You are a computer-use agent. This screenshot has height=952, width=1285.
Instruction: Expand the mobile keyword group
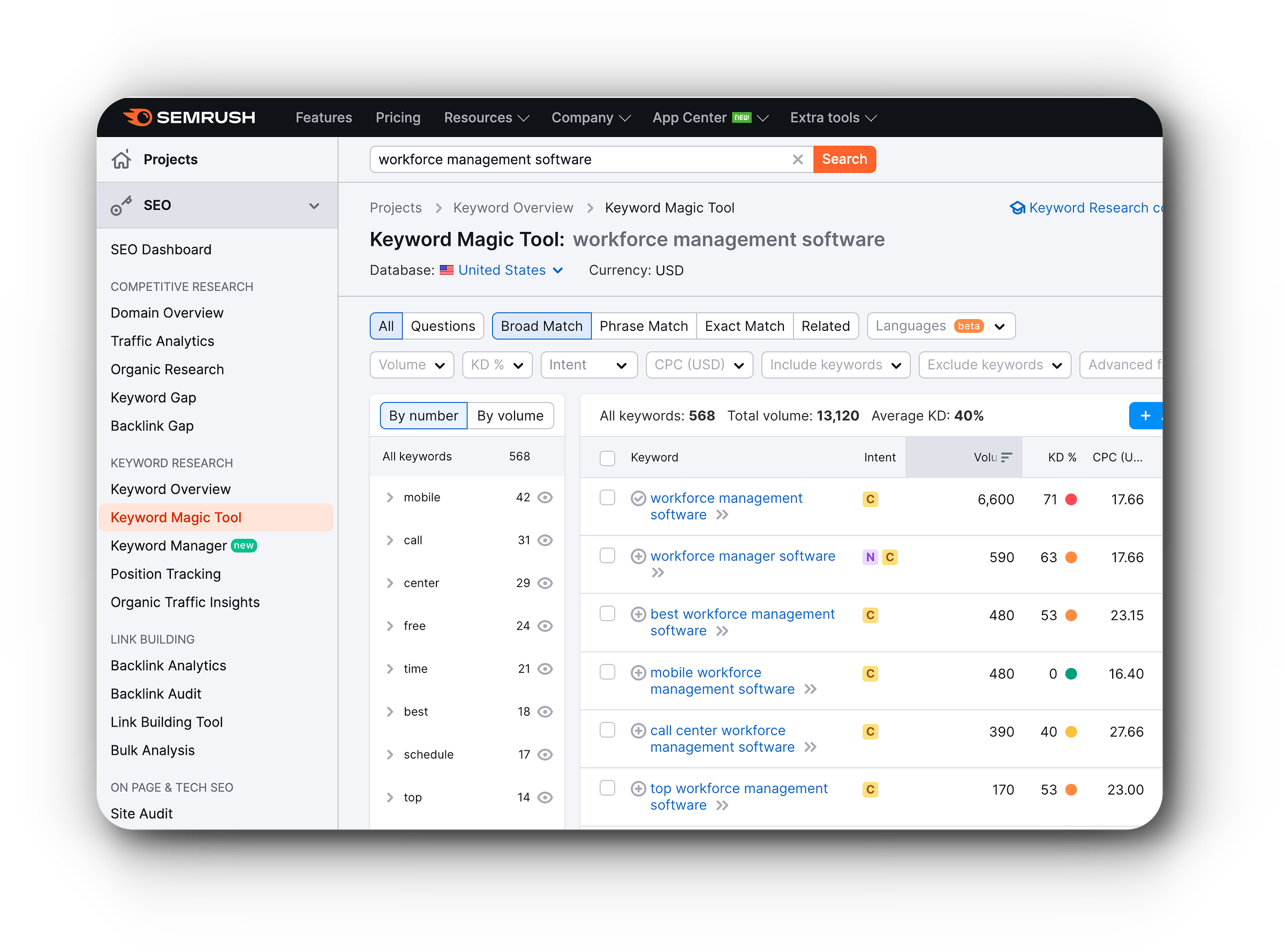pos(390,498)
